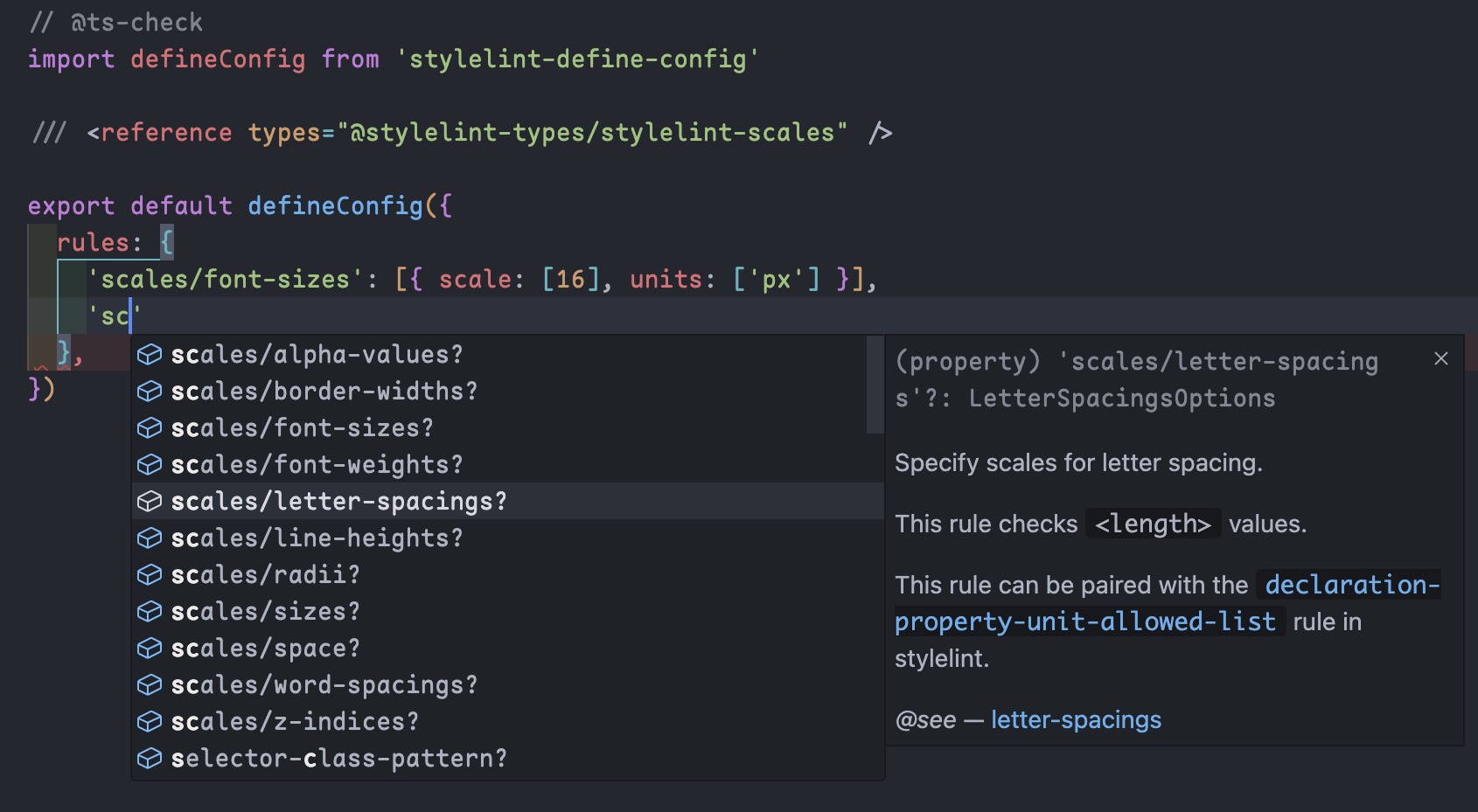
Task: Choose scales/line-heights? from the list
Action: click(x=507, y=538)
